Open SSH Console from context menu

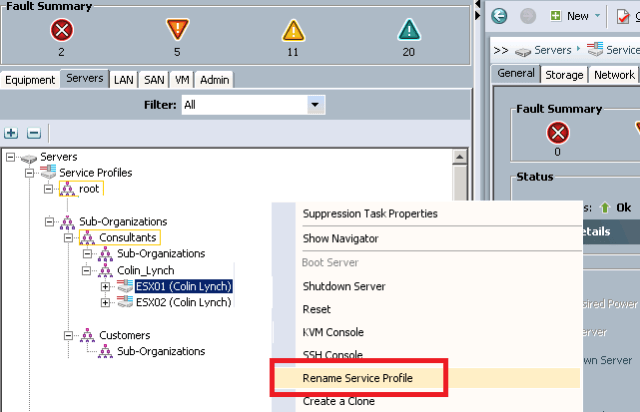pos(333,354)
